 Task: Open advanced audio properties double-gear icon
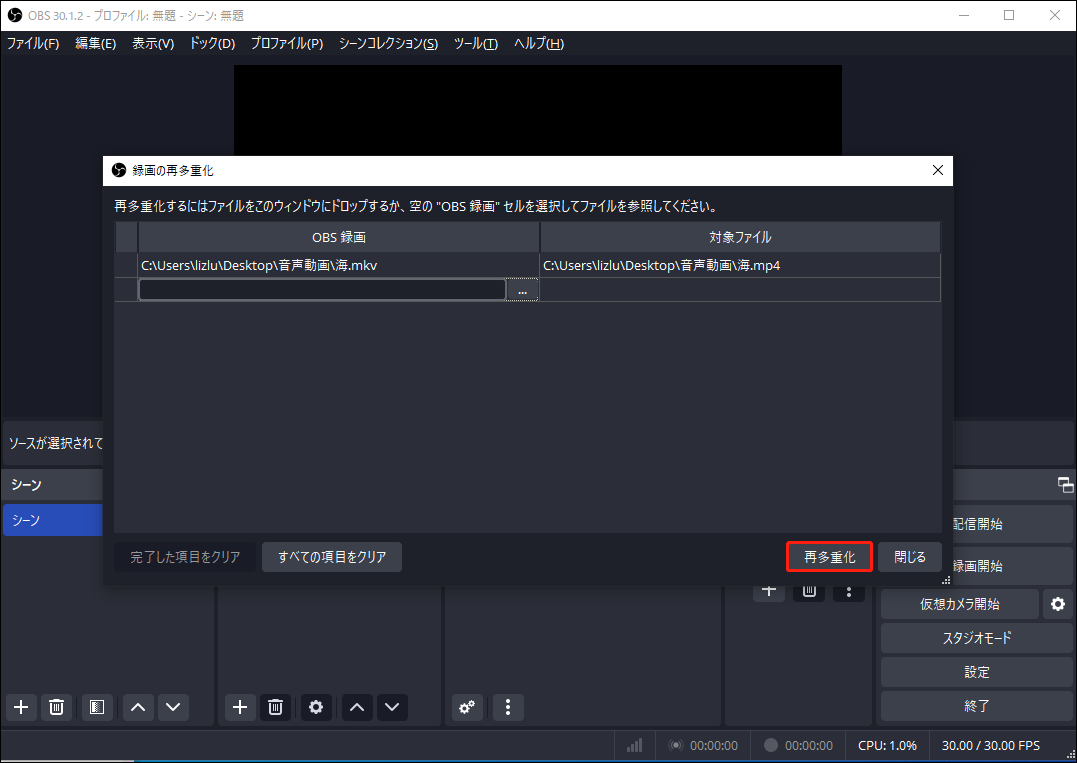(467, 707)
